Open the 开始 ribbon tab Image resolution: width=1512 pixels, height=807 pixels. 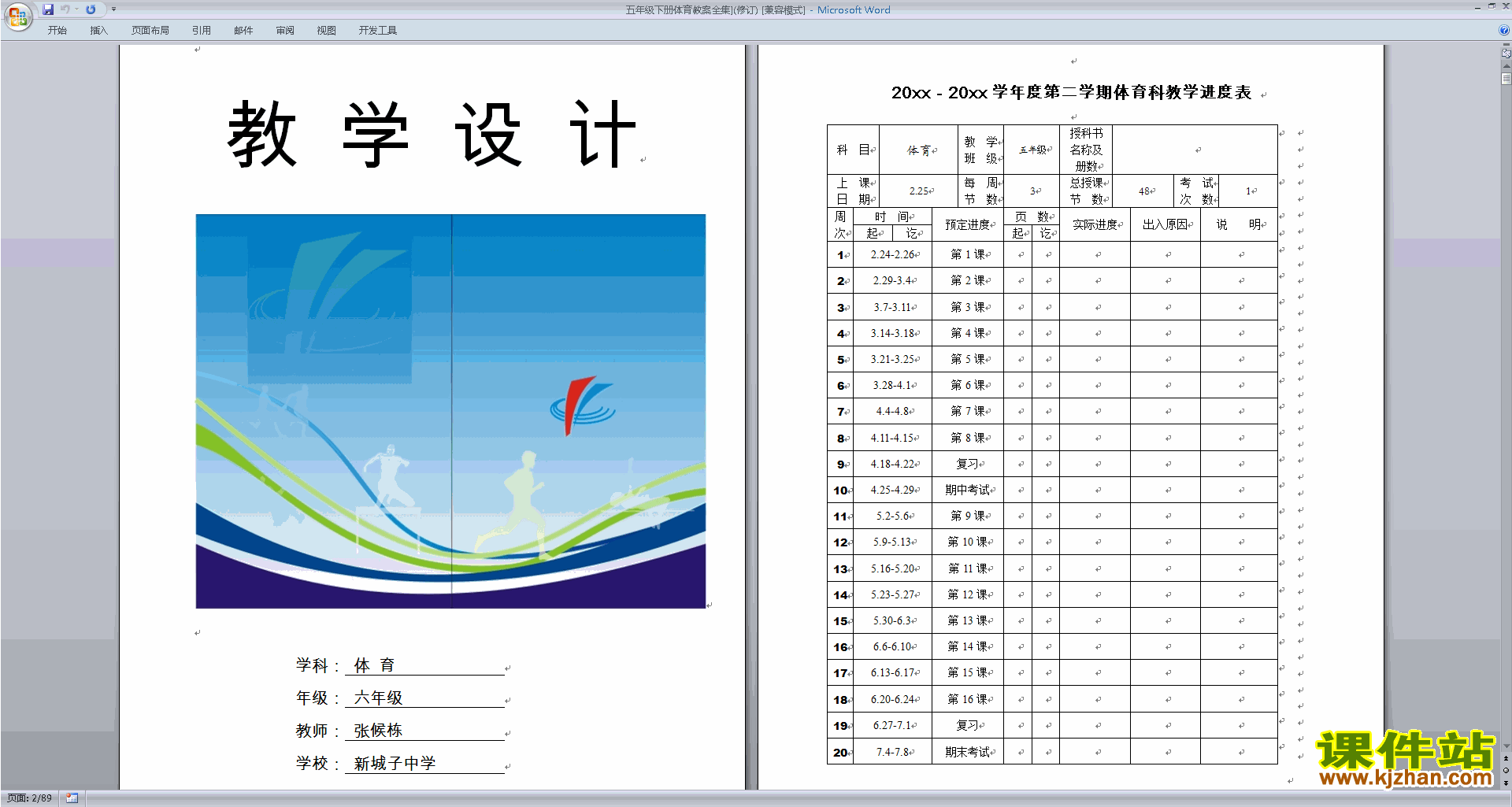tap(57, 30)
